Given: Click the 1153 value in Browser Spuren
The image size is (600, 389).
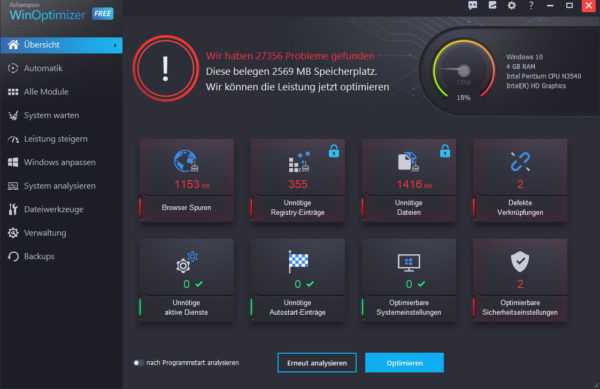Looking at the screenshot, I should pos(187,185).
